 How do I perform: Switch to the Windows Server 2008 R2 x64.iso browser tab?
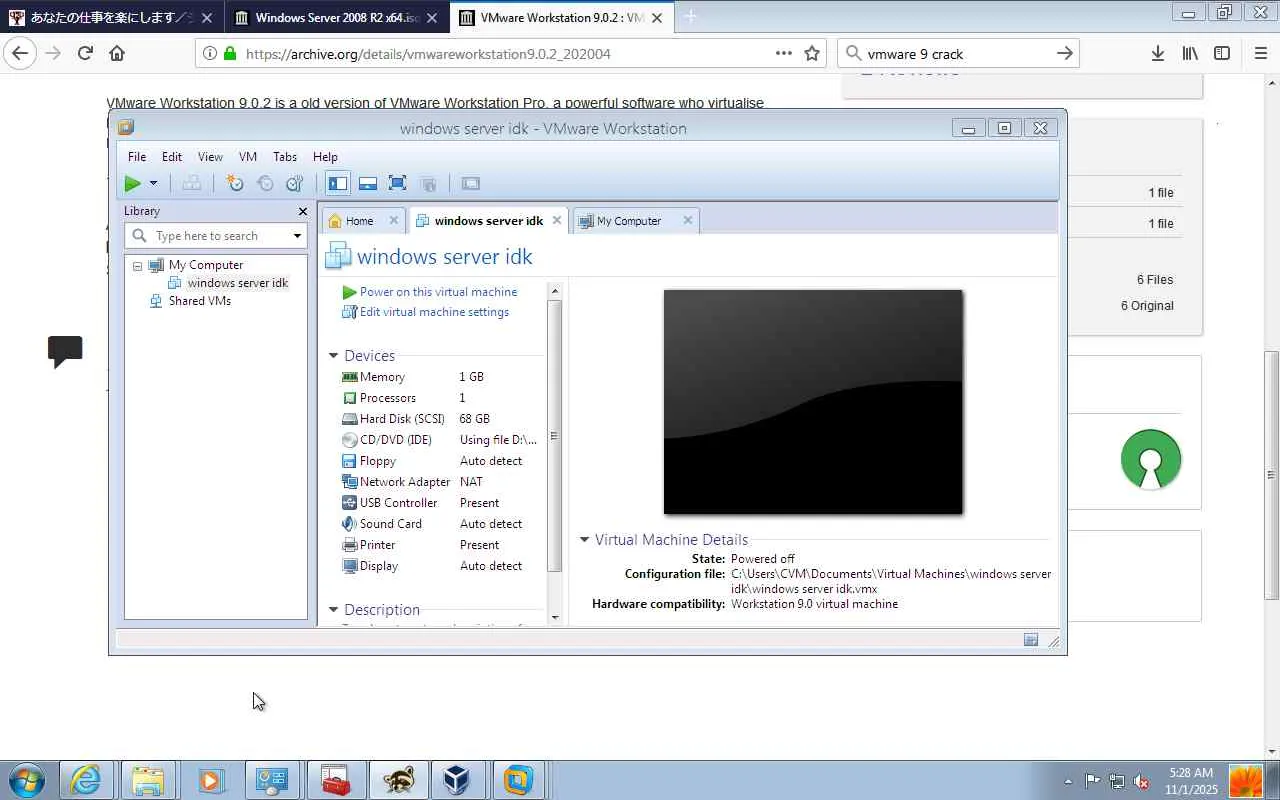point(336,17)
